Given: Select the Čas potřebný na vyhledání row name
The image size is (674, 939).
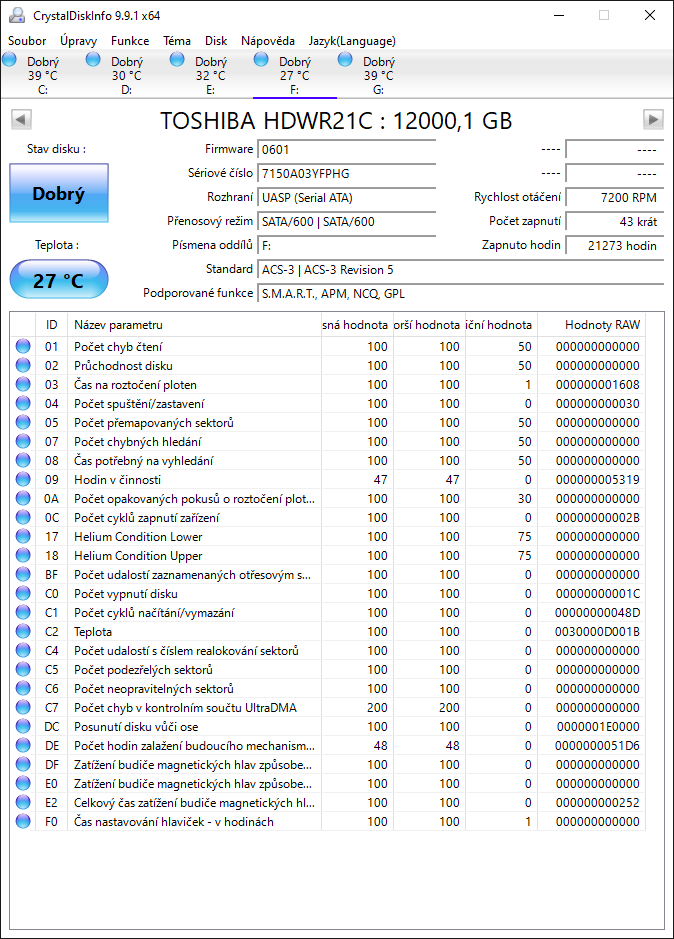Looking at the screenshot, I should coord(143,461).
